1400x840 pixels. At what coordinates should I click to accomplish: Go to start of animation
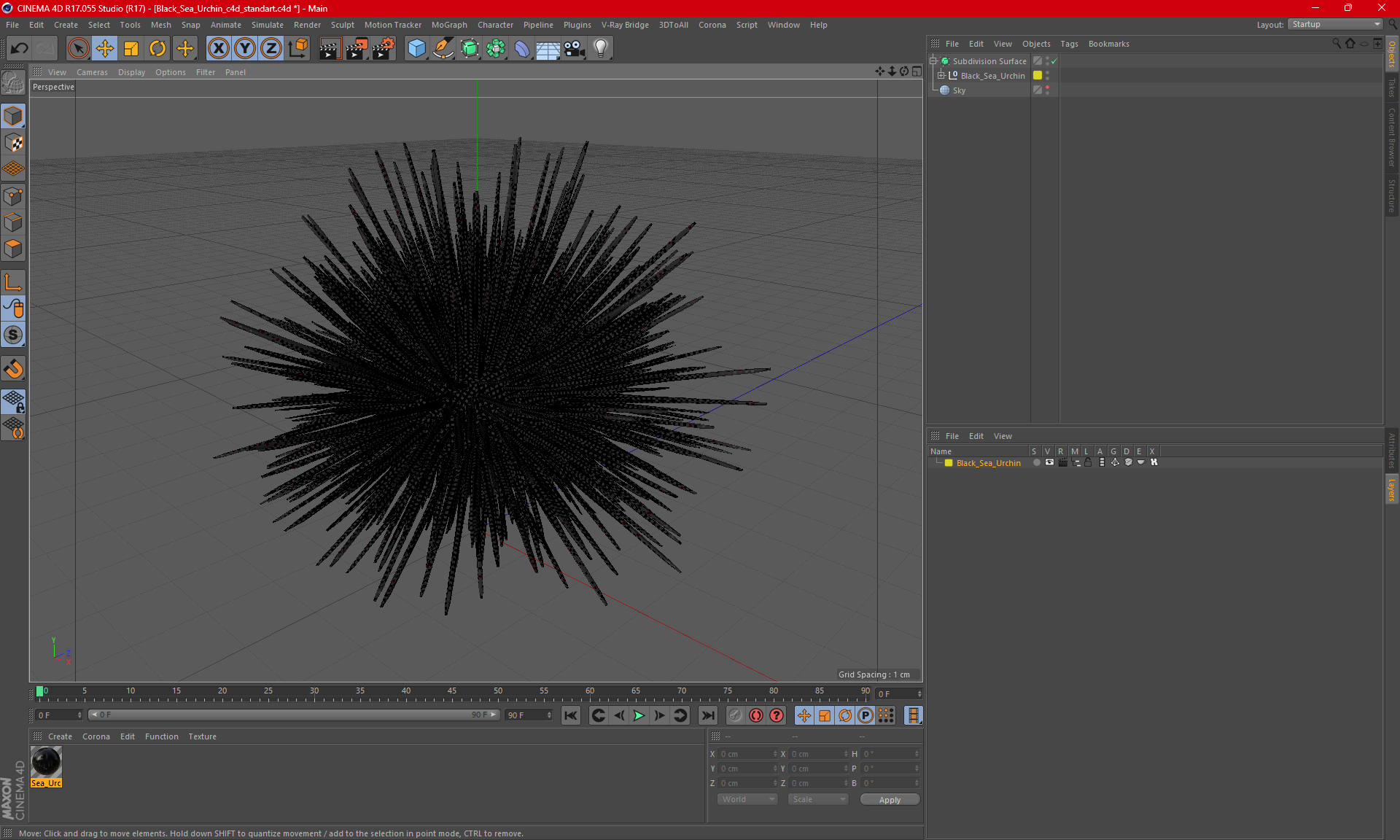(571, 715)
